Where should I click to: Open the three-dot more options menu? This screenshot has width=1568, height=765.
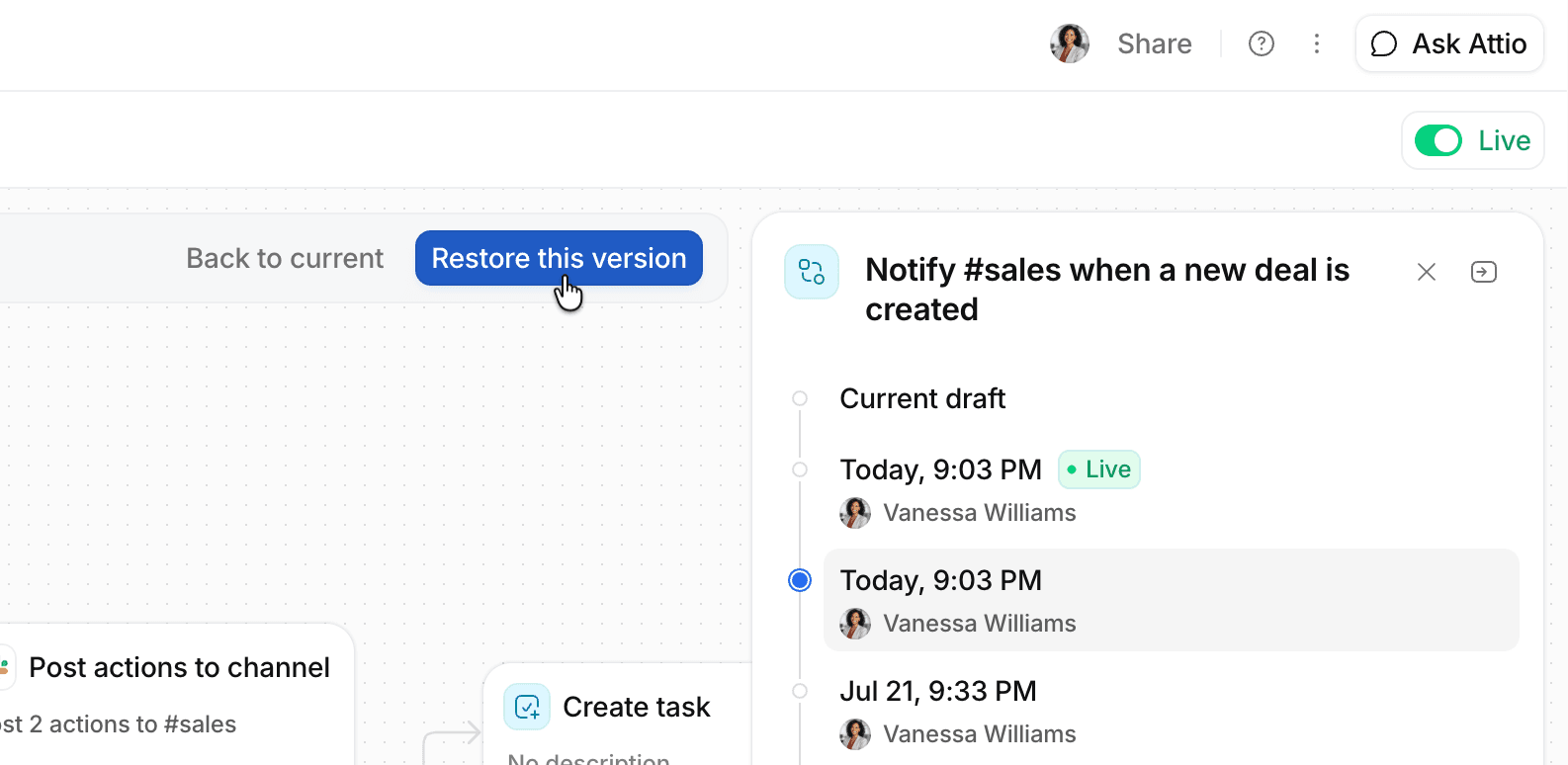pos(1316,43)
